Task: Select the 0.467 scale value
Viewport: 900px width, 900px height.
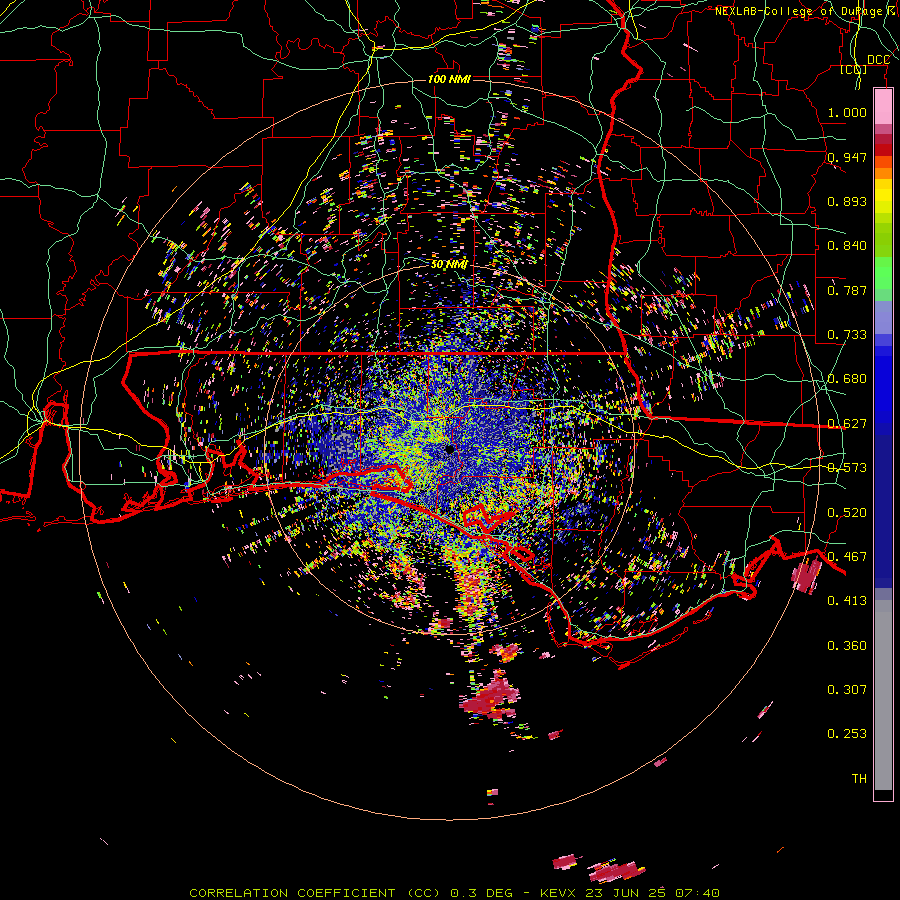Action: pos(847,556)
